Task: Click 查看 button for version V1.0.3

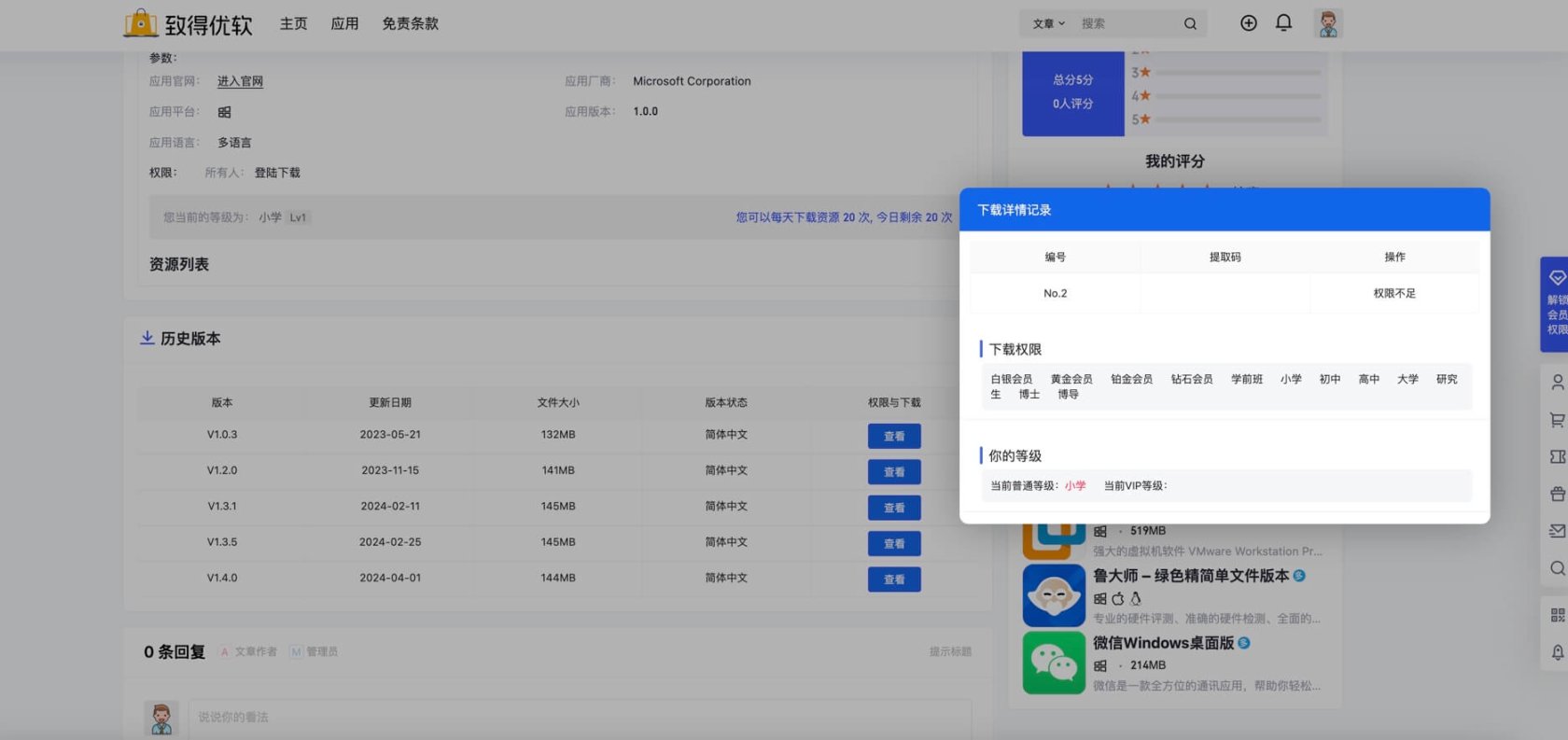Action: pos(893,436)
